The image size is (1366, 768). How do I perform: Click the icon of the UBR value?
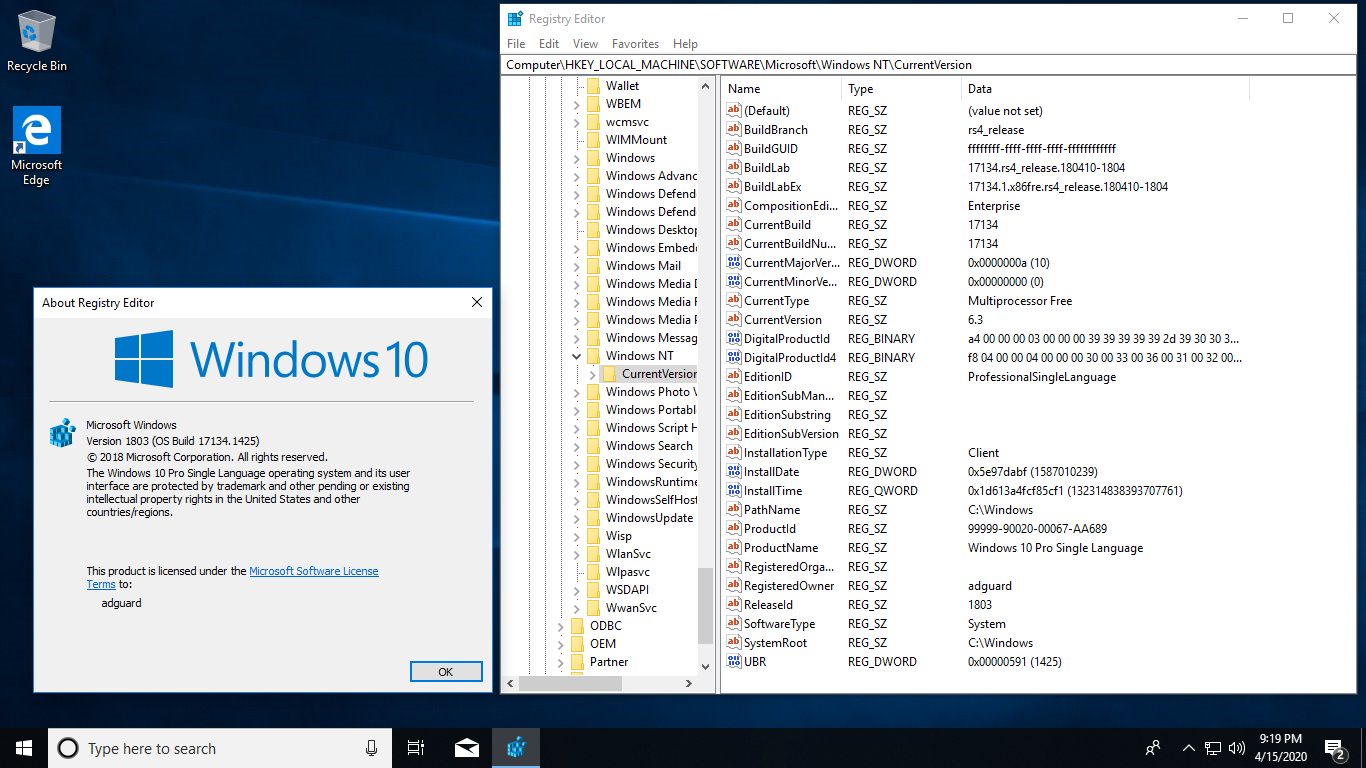click(x=734, y=662)
